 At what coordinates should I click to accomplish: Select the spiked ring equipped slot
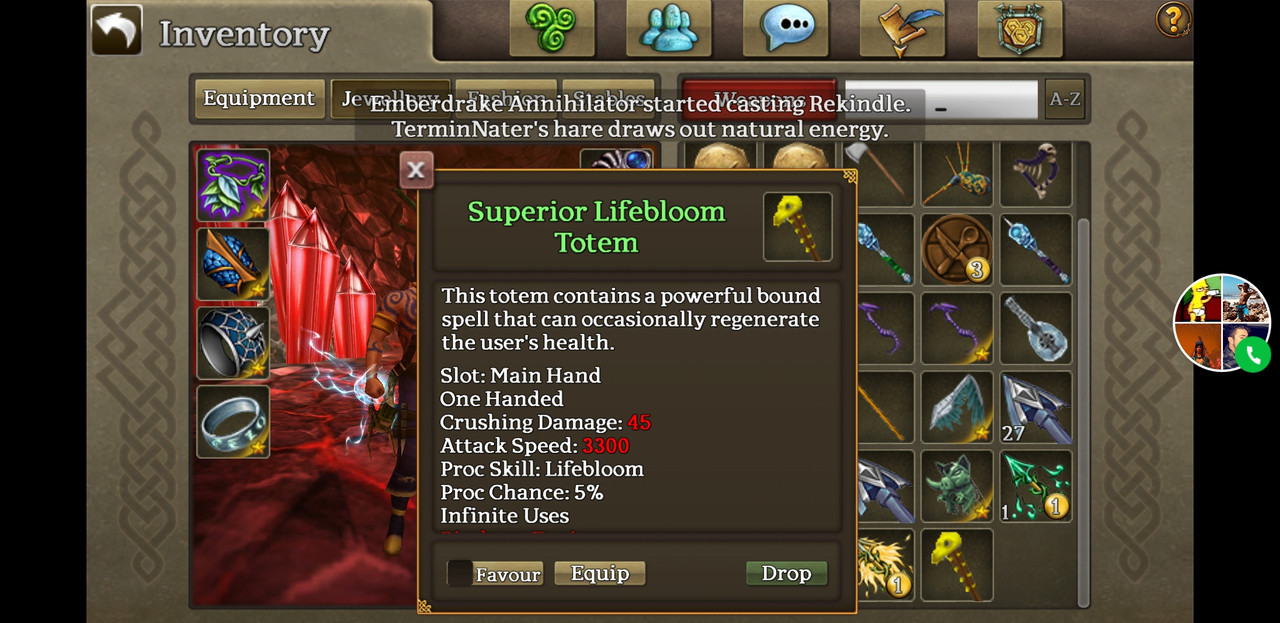(233, 343)
